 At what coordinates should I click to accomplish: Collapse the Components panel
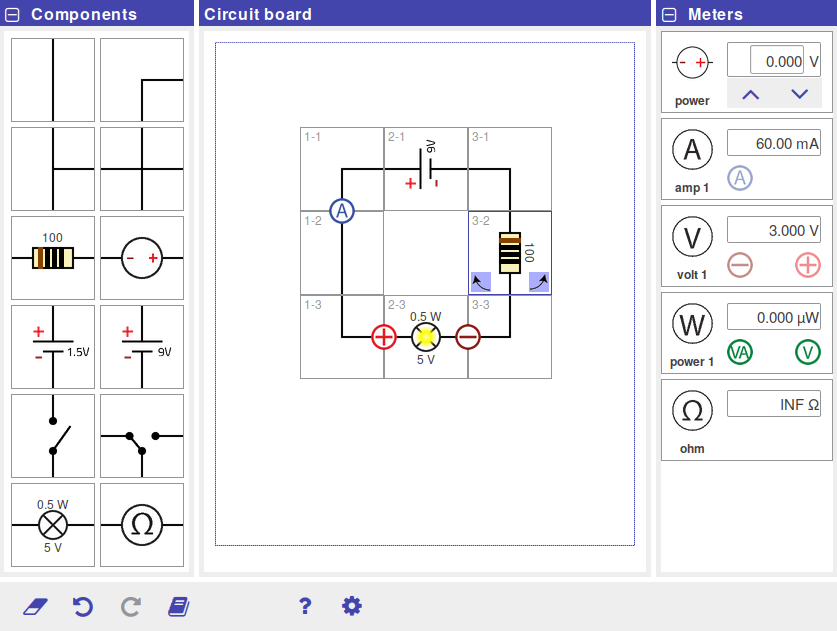(x=15, y=14)
